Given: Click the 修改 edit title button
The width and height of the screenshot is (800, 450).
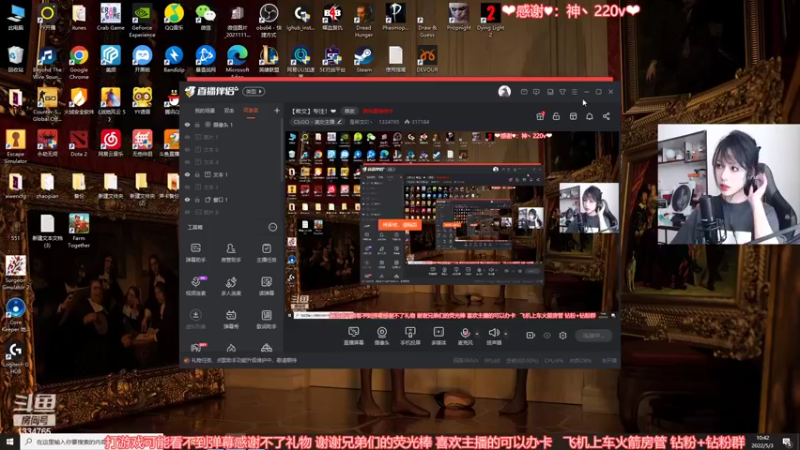Looking at the screenshot, I should tap(349, 111).
